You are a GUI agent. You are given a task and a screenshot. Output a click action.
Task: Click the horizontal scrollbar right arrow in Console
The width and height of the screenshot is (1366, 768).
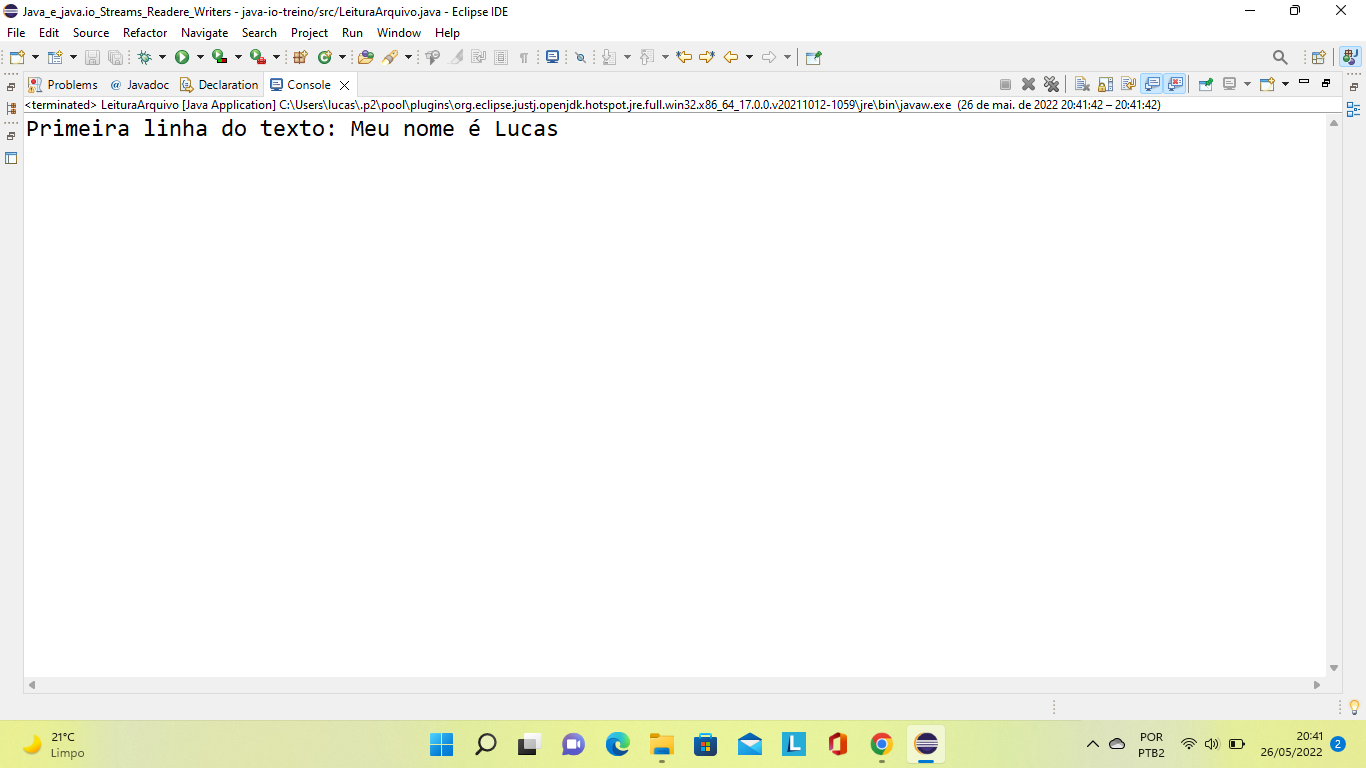click(x=1317, y=685)
